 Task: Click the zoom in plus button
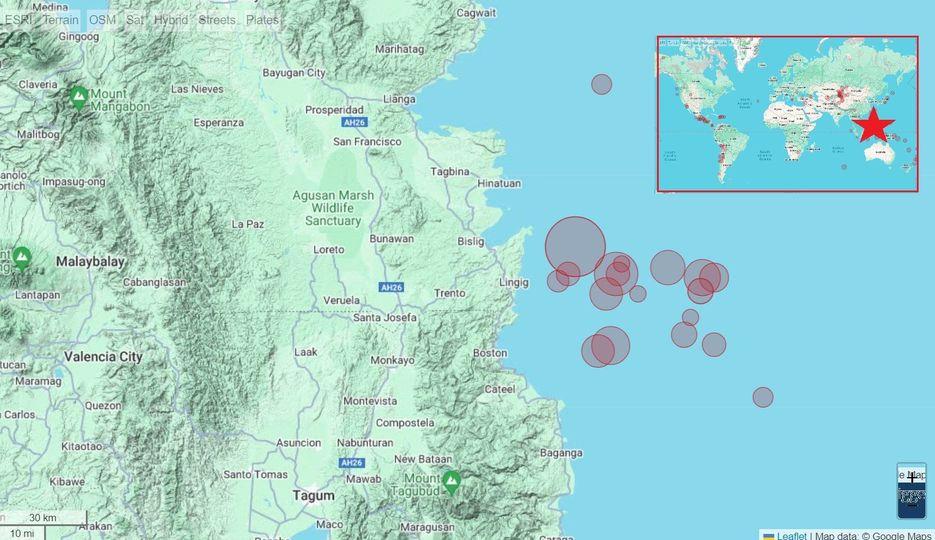pos(911,478)
